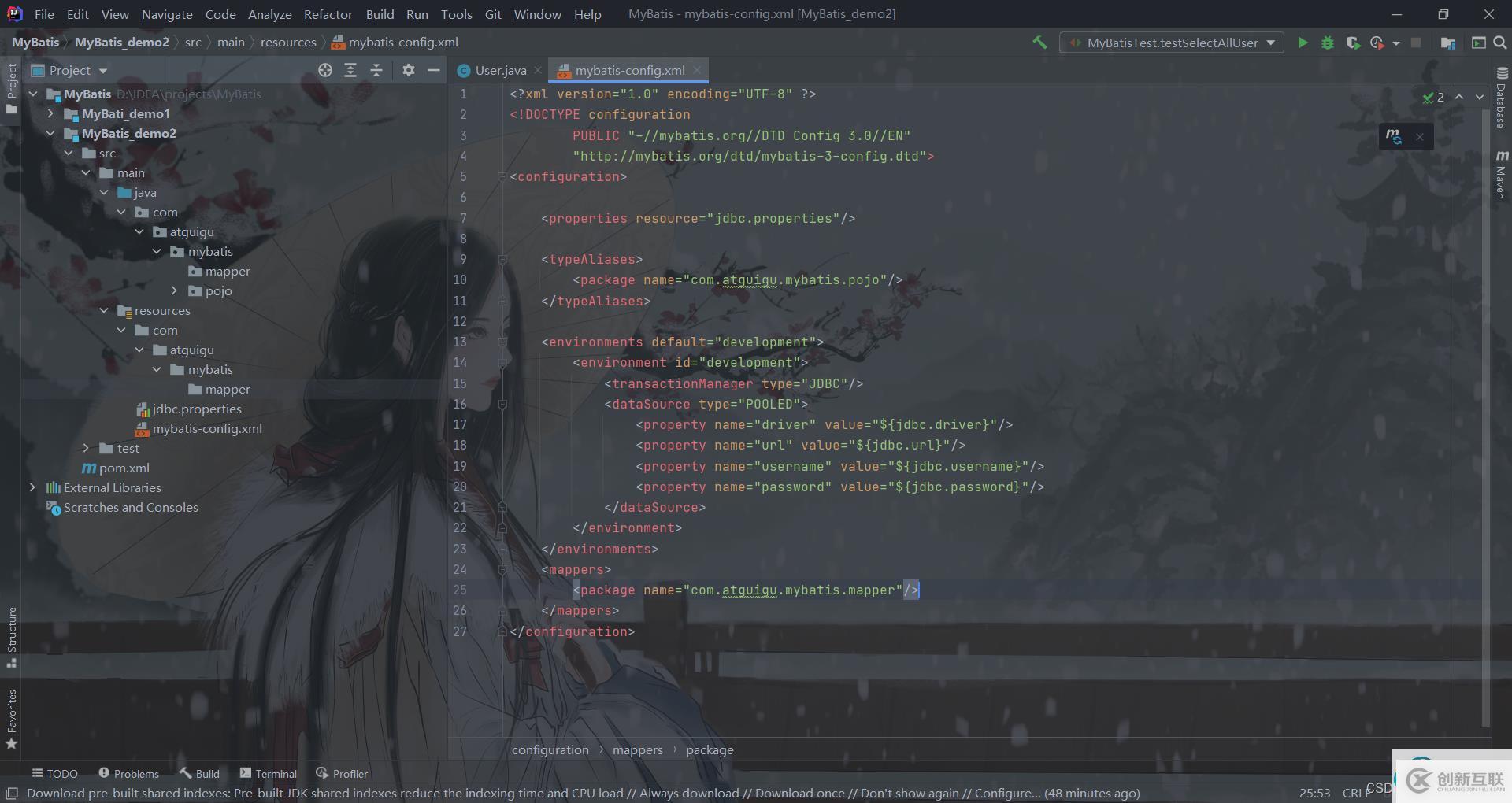The height and width of the screenshot is (803, 1512).
Task: Open Project panel settings gear
Action: 408,70
